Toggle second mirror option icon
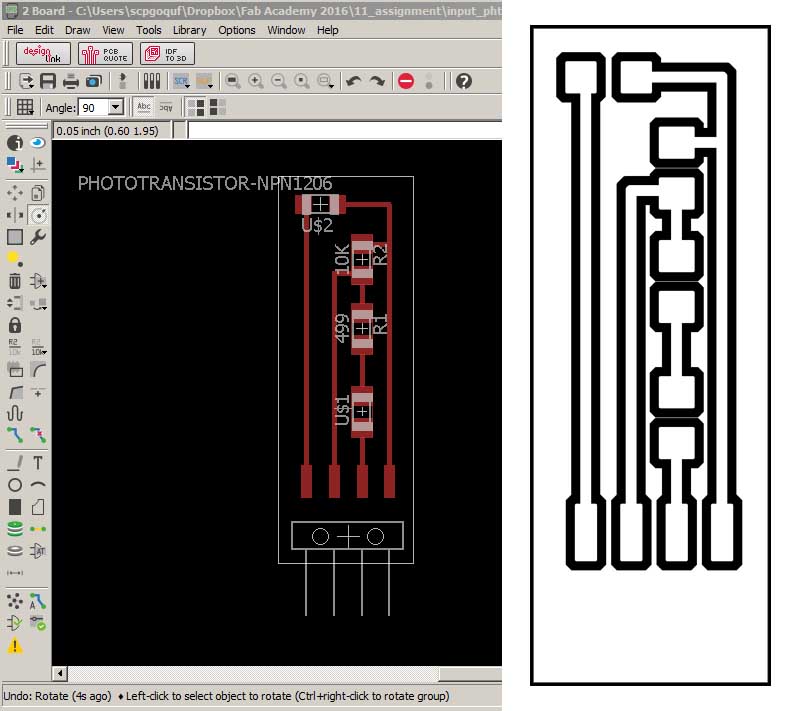The height and width of the screenshot is (711, 792). (218, 107)
